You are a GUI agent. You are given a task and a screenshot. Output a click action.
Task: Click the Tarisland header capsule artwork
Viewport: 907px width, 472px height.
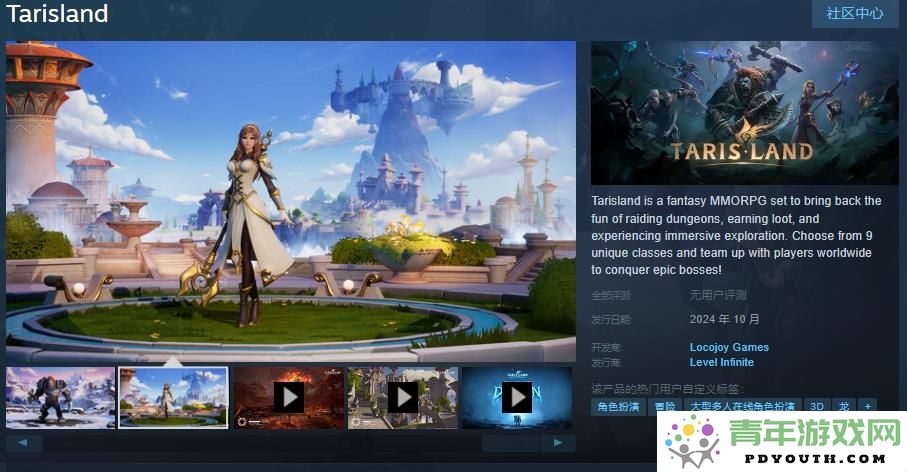tap(744, 113)
